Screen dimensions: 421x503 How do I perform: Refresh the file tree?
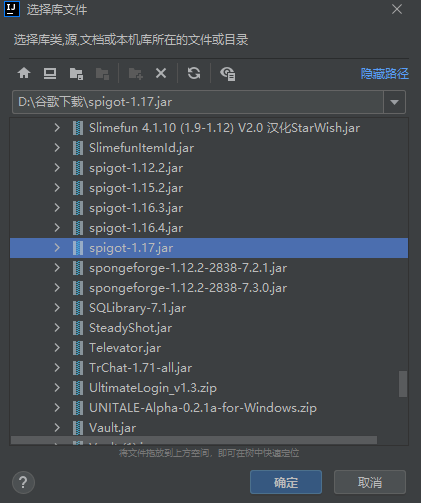click(x=194, y=73)
